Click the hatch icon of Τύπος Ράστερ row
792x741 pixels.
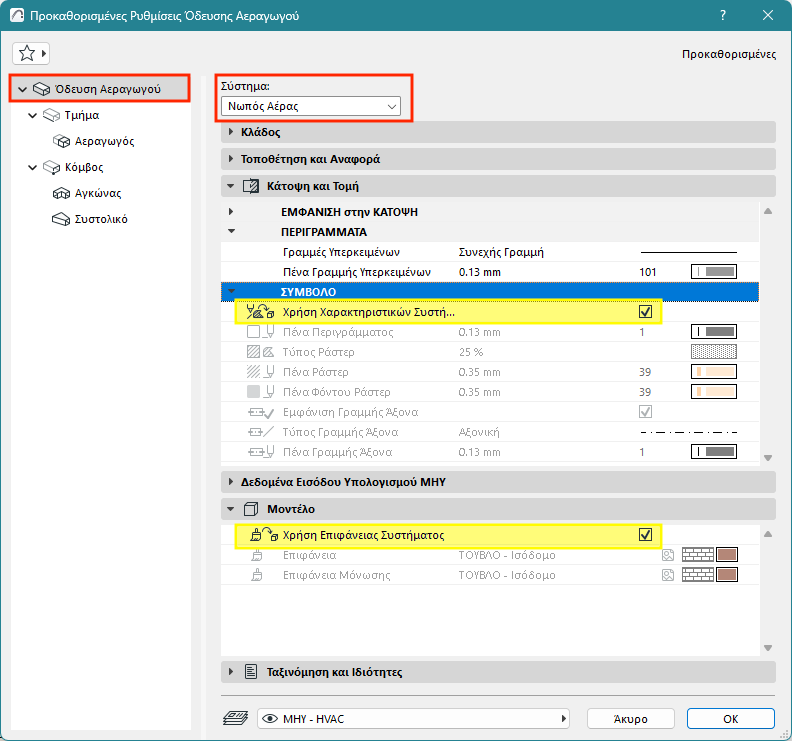pyautogui.click(x=260, y=352)
